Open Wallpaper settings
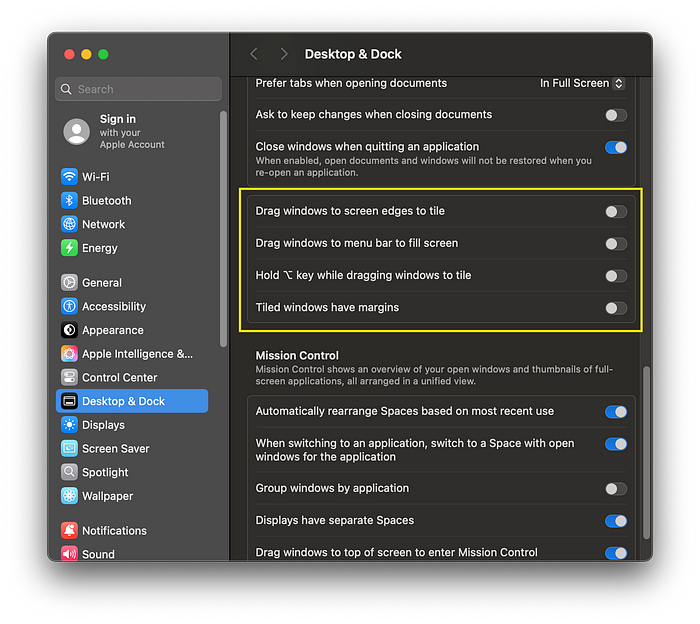Screen dimensions: 700x624 point(132,495)
